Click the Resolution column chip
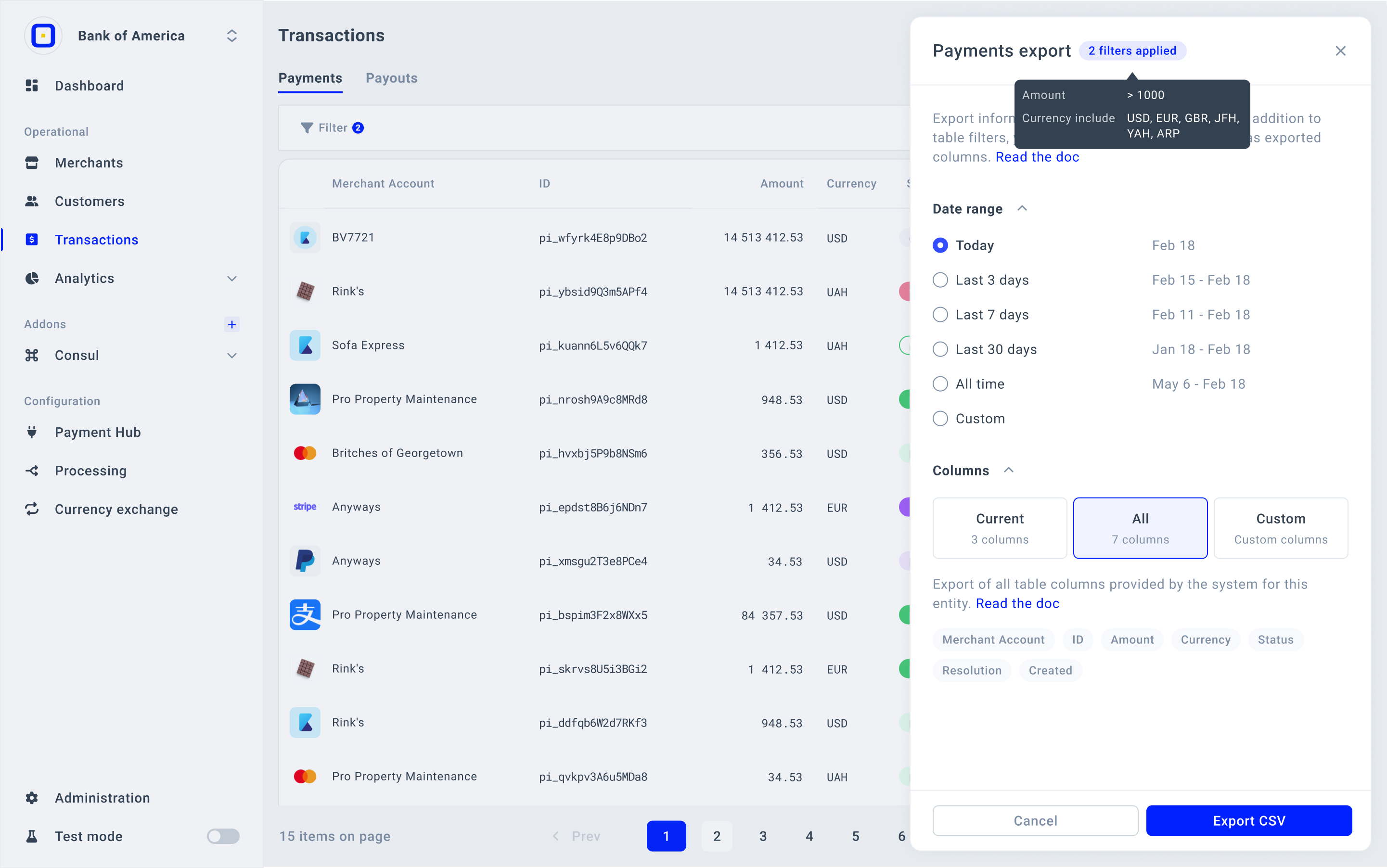The width and height of the screenshot is (1387, 868). pos(971,671)
